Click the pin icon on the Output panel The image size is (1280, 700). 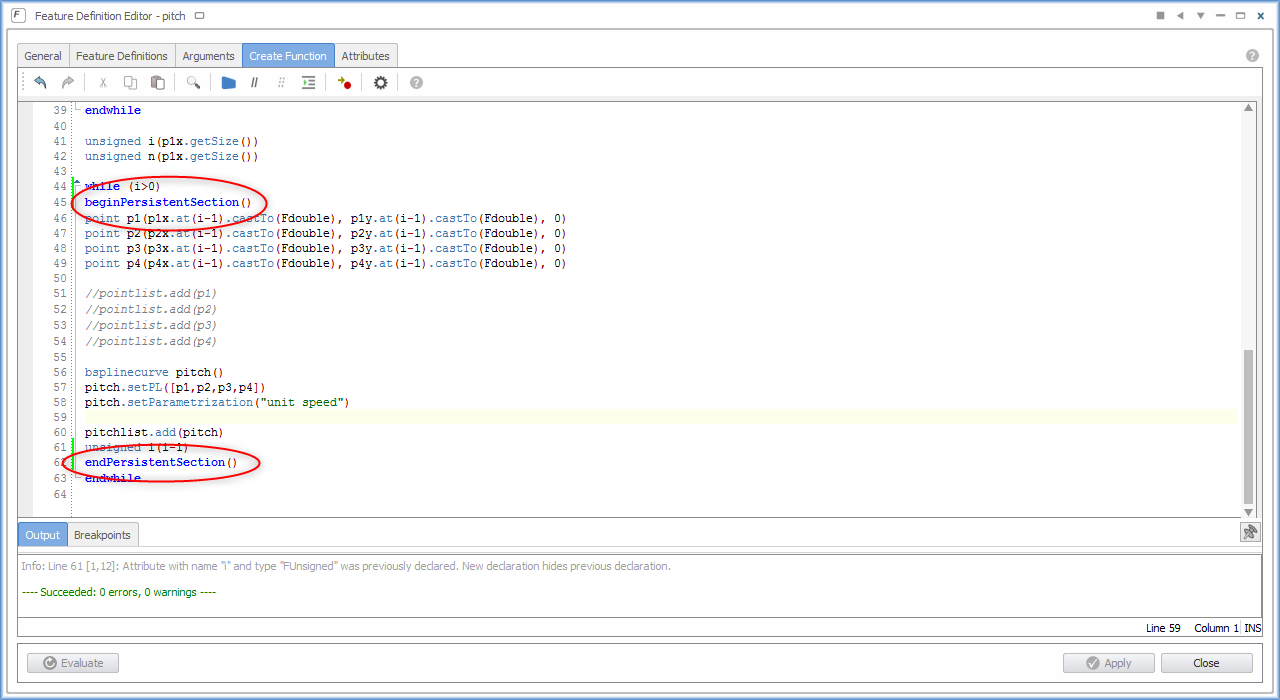[1250, 531]
